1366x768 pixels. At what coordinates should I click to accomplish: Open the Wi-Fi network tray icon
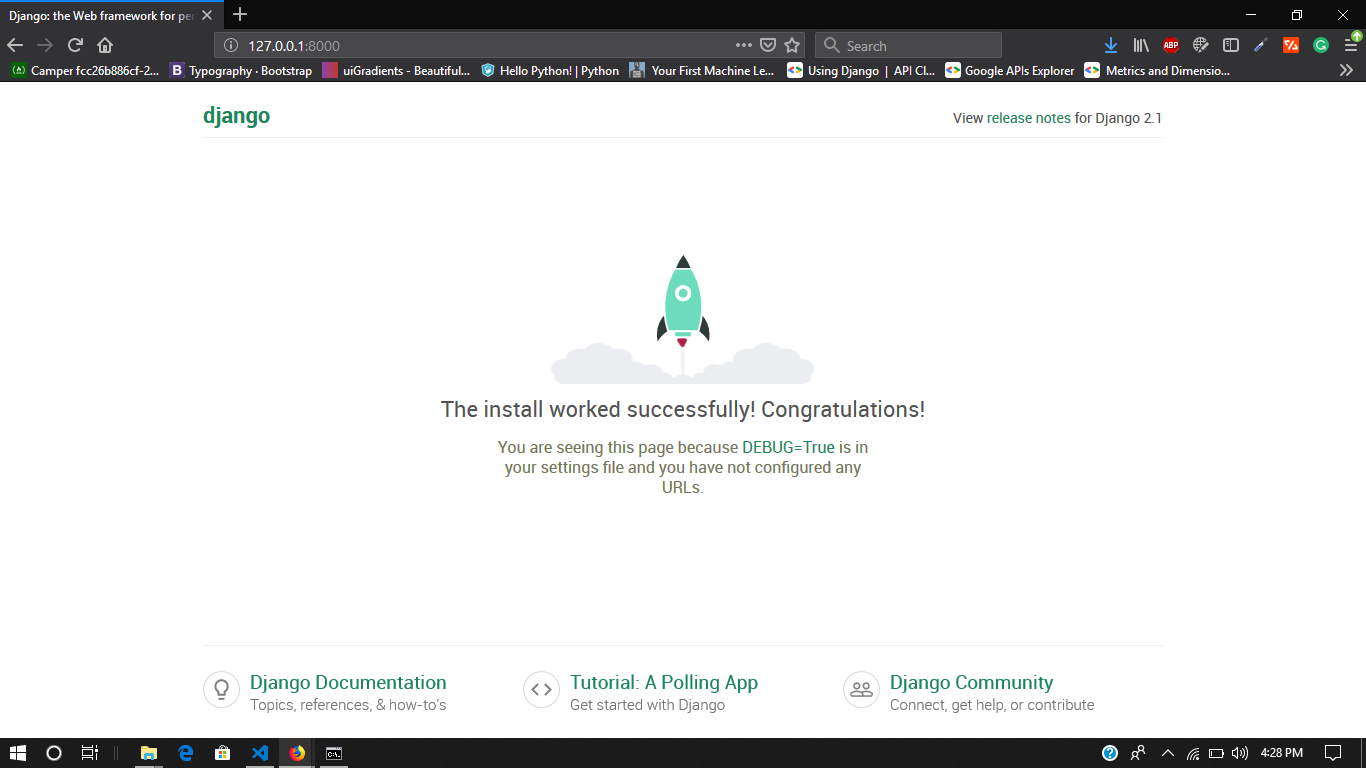click(x=1192, y=753)
